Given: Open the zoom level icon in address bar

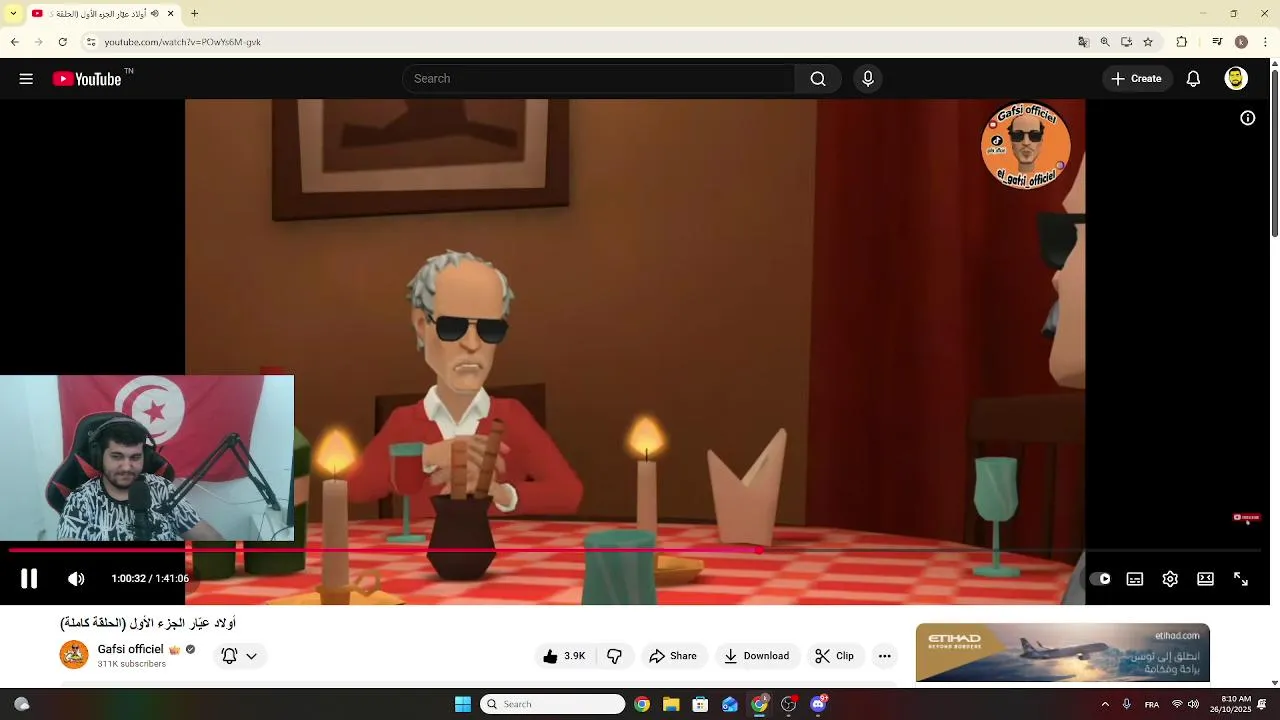Looking at the screenshot, I should tap(1105, 42).
